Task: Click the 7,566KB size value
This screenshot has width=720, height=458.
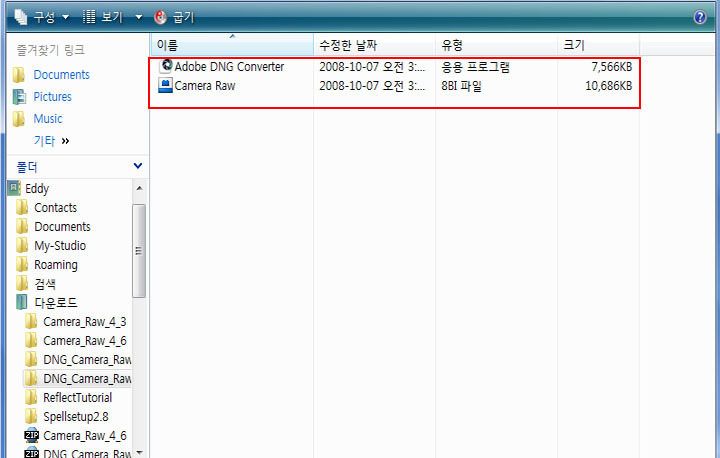Action: tap(612, 67)
